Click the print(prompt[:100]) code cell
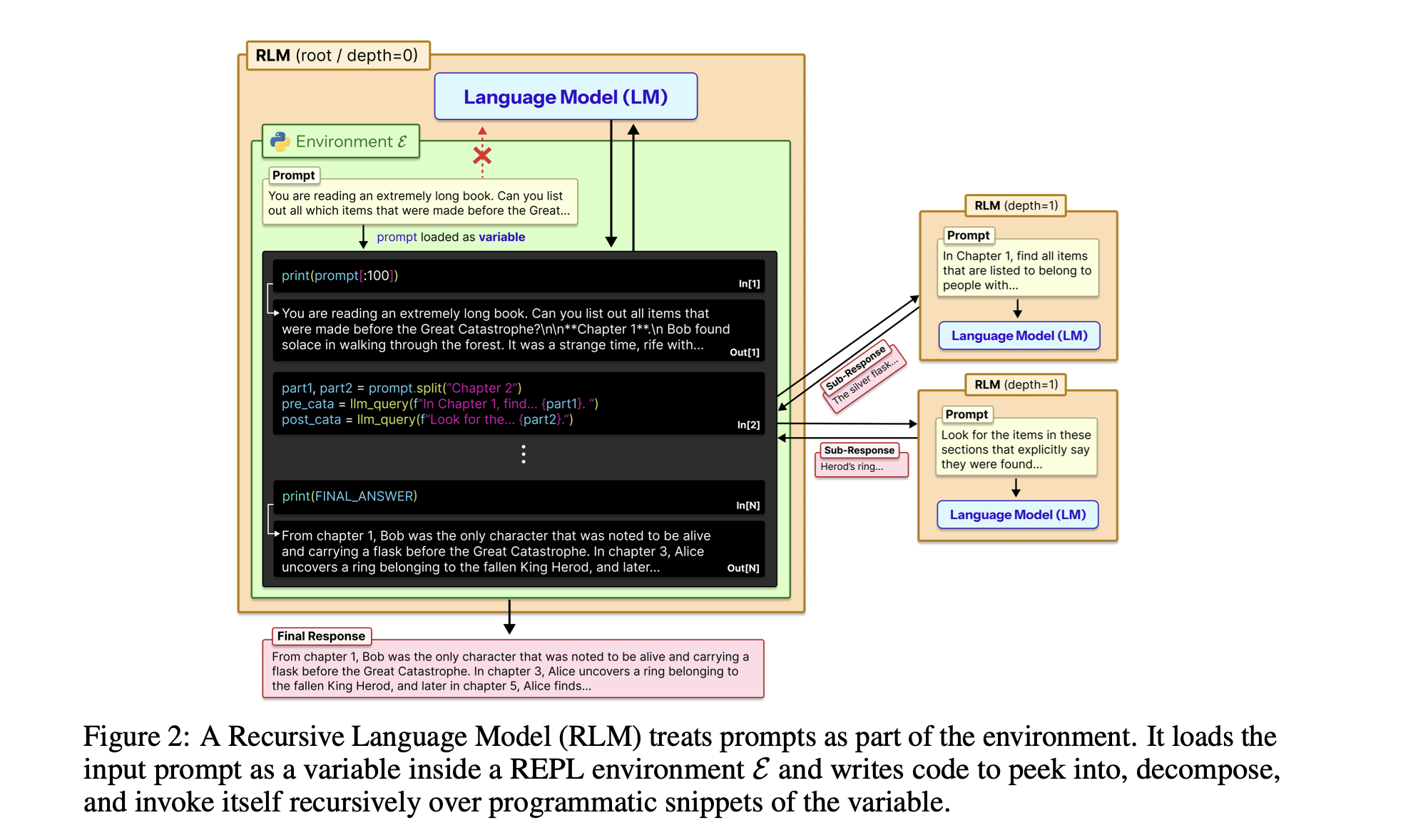This screenshot has height=840, width=1428. pos(519,276)
